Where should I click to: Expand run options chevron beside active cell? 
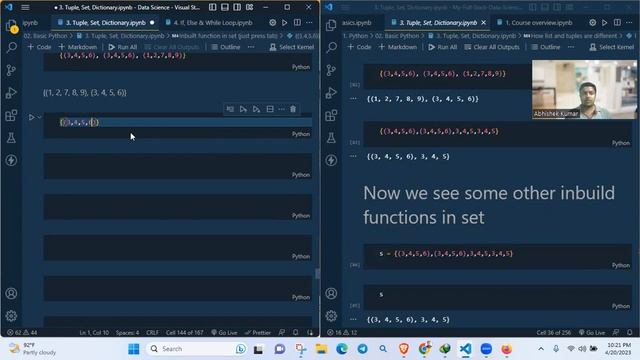40,118
